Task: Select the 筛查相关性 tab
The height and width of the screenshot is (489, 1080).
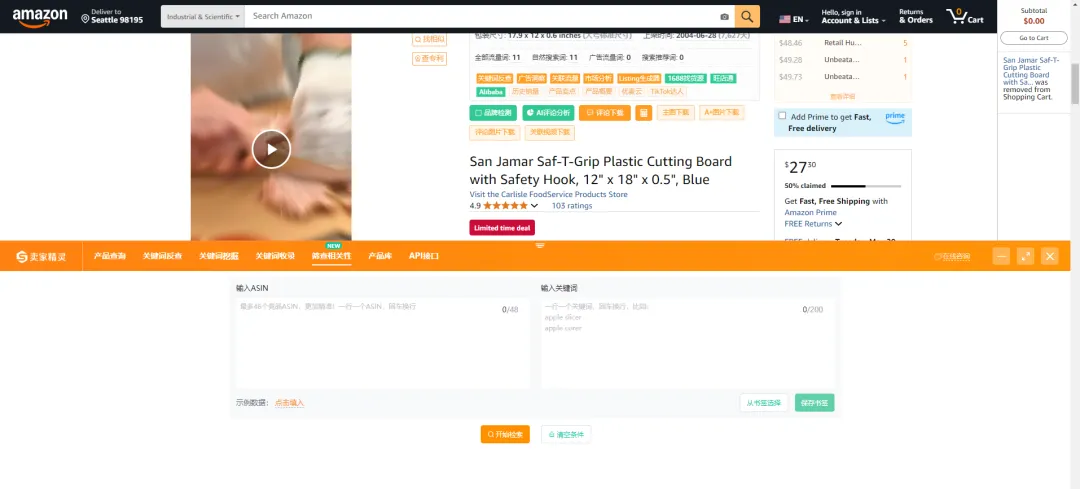Action: click(x=331, y=256)
